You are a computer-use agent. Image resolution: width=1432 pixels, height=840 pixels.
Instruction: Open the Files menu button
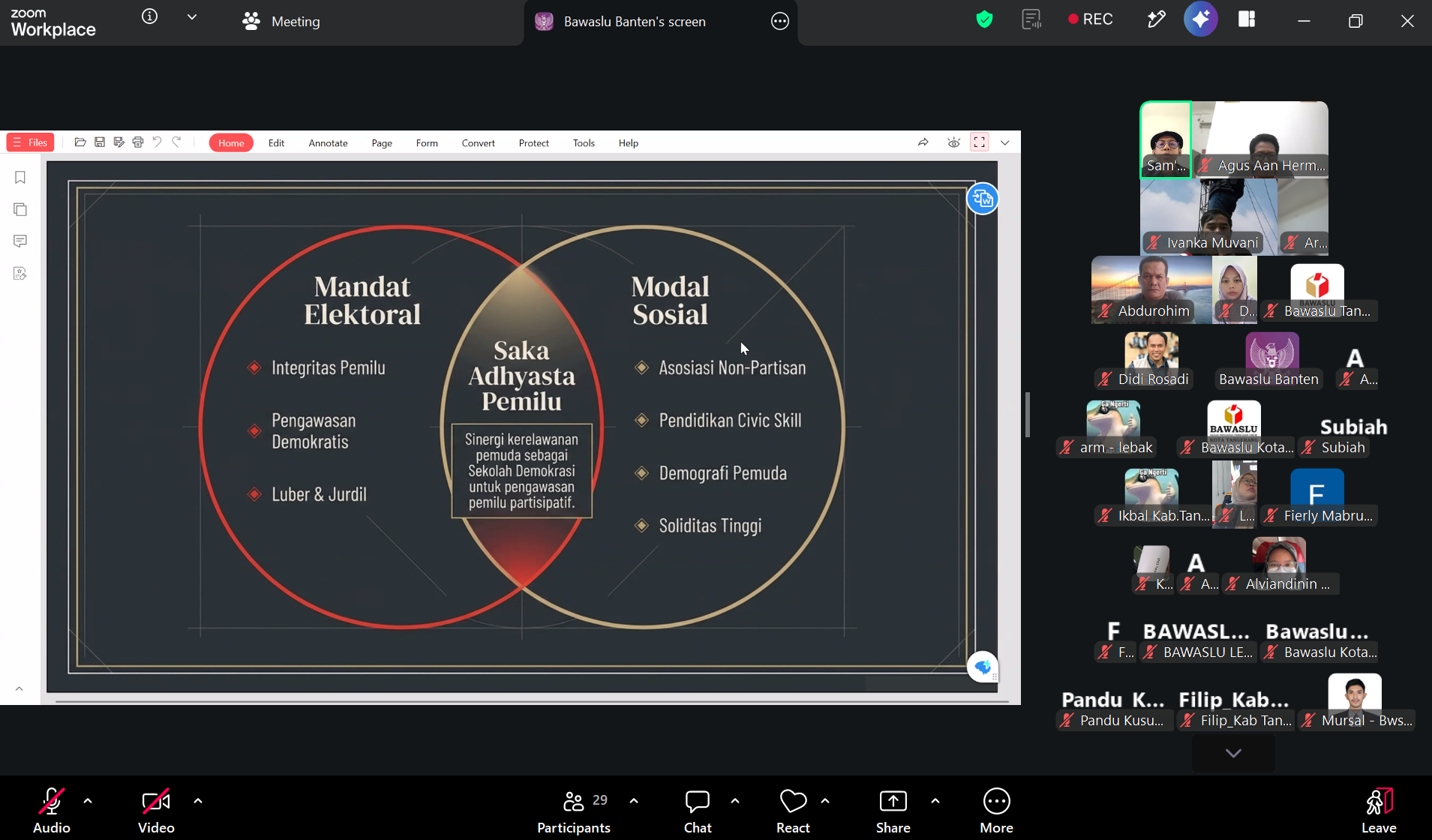point(30,142)
